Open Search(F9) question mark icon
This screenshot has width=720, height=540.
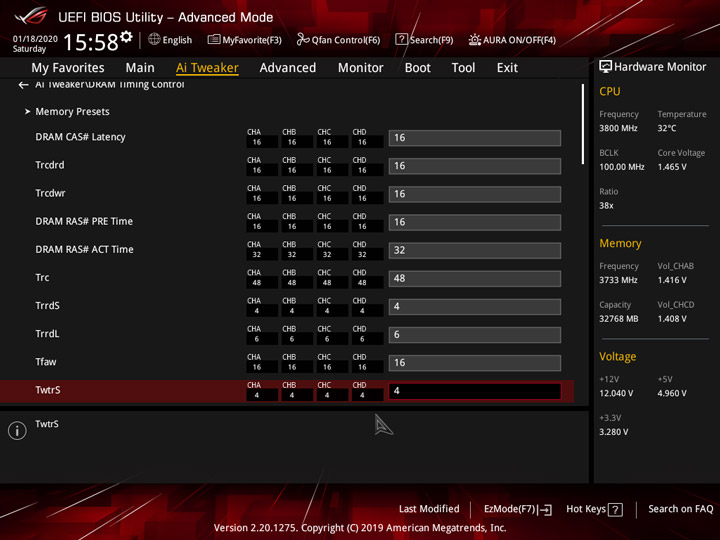401,39
